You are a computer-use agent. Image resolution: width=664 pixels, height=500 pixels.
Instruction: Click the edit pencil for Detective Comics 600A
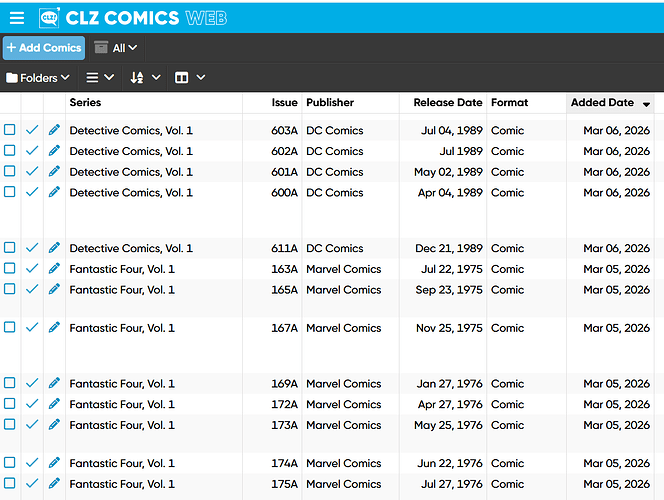pos(54,192)
